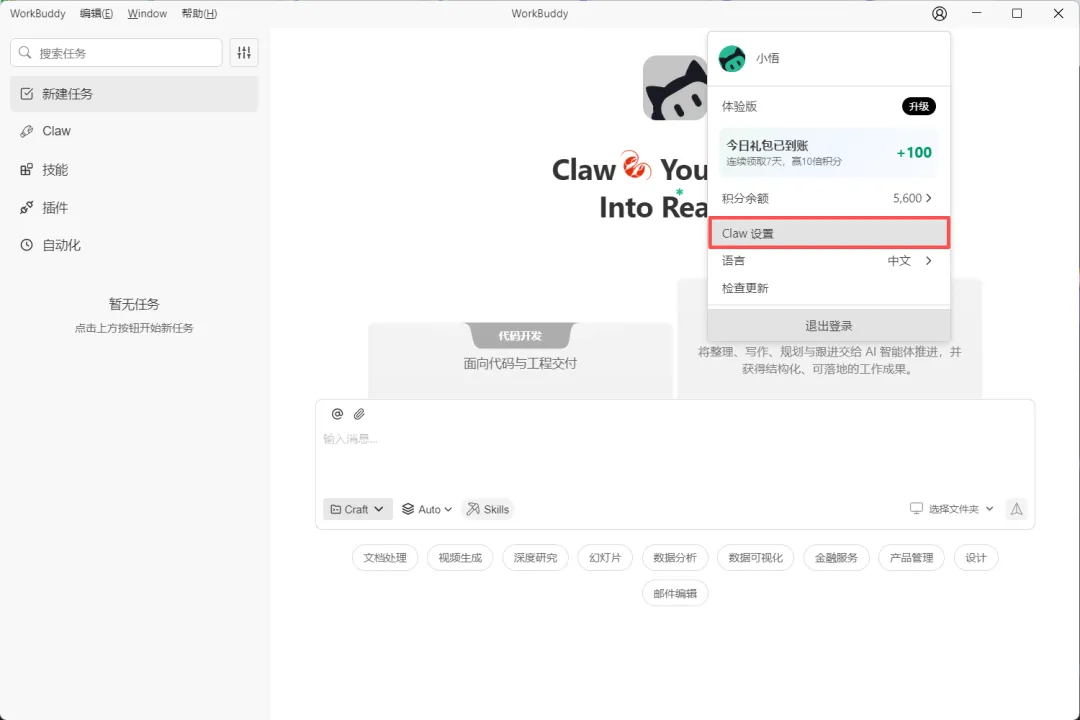Click the 新建任务 compose icon
The width and height of the screenshot is (1080, 720).
(x=26, y=94)
